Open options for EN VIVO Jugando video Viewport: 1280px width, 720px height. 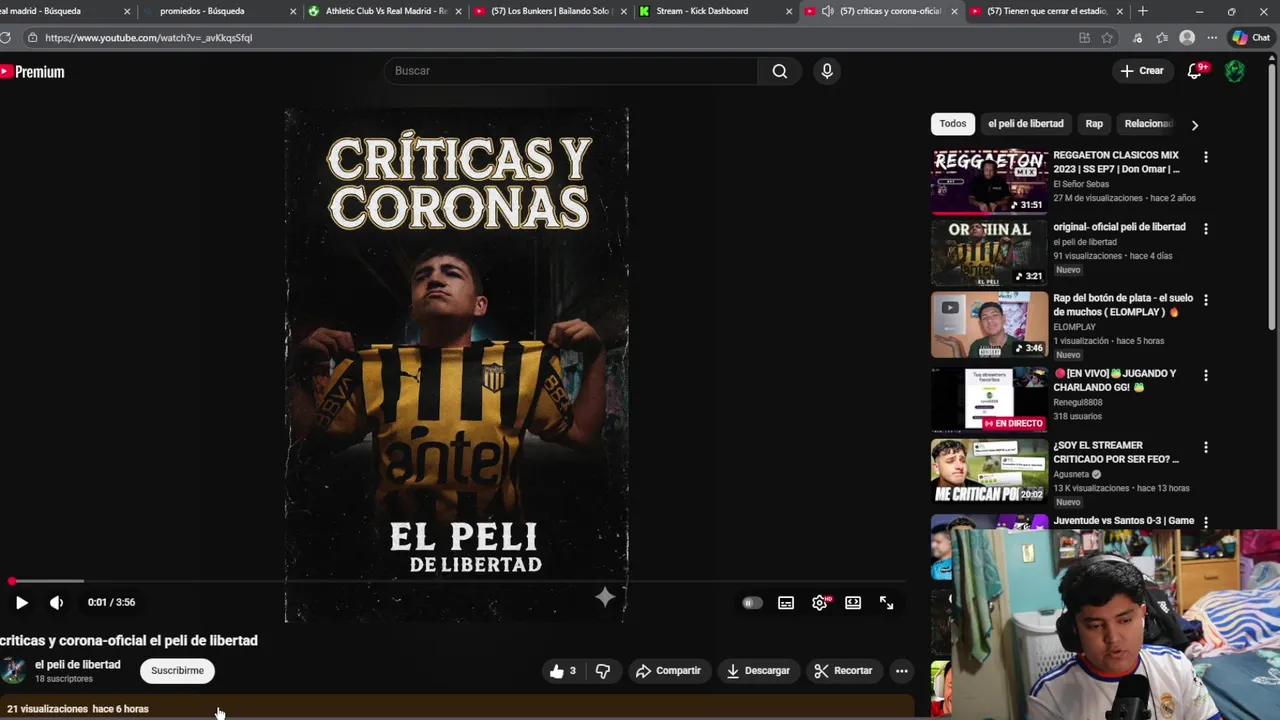pyautogui.click(x=1205, y=375)
